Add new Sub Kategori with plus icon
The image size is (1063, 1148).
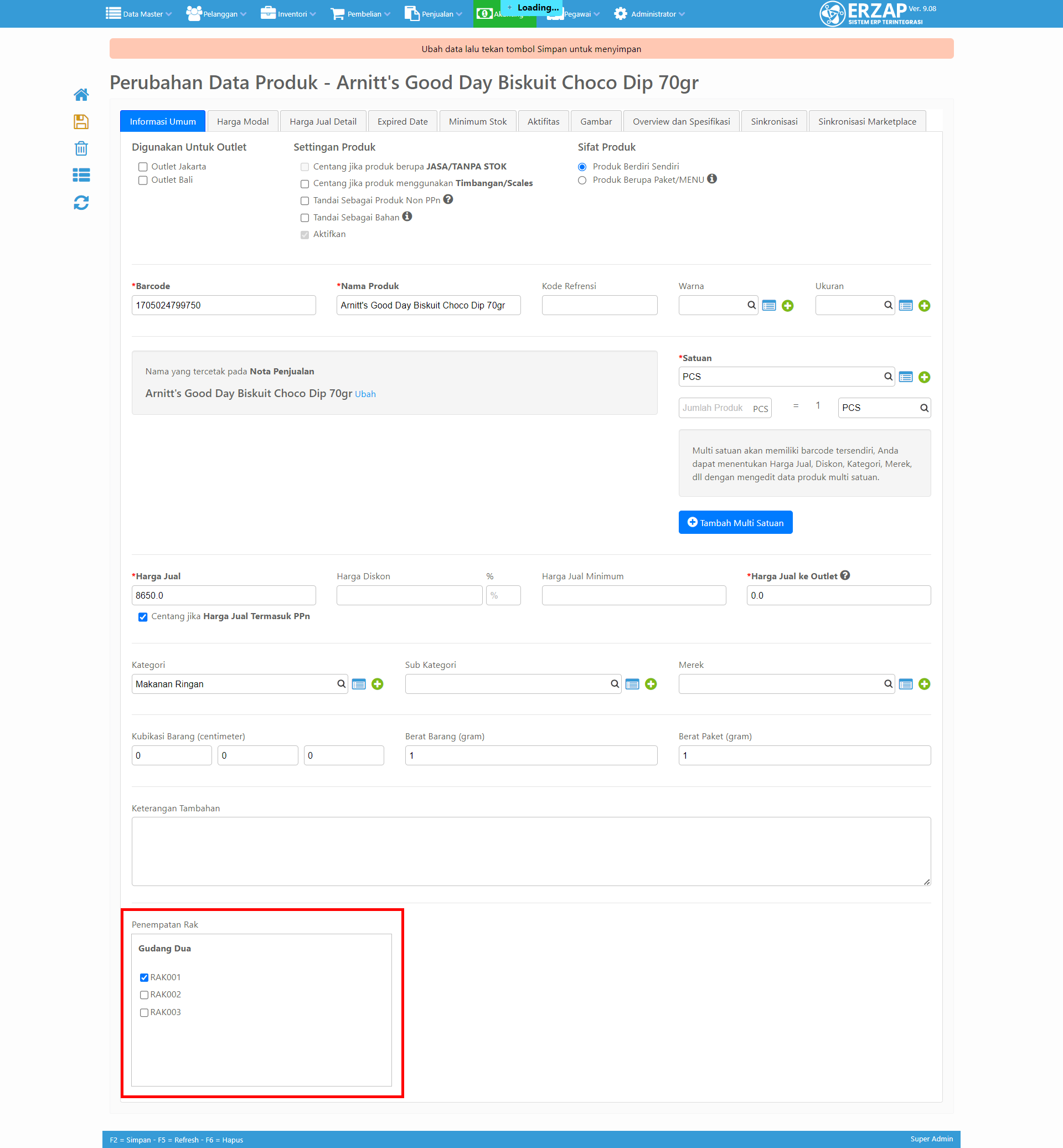pyautogui.click(x=651, y=684)
